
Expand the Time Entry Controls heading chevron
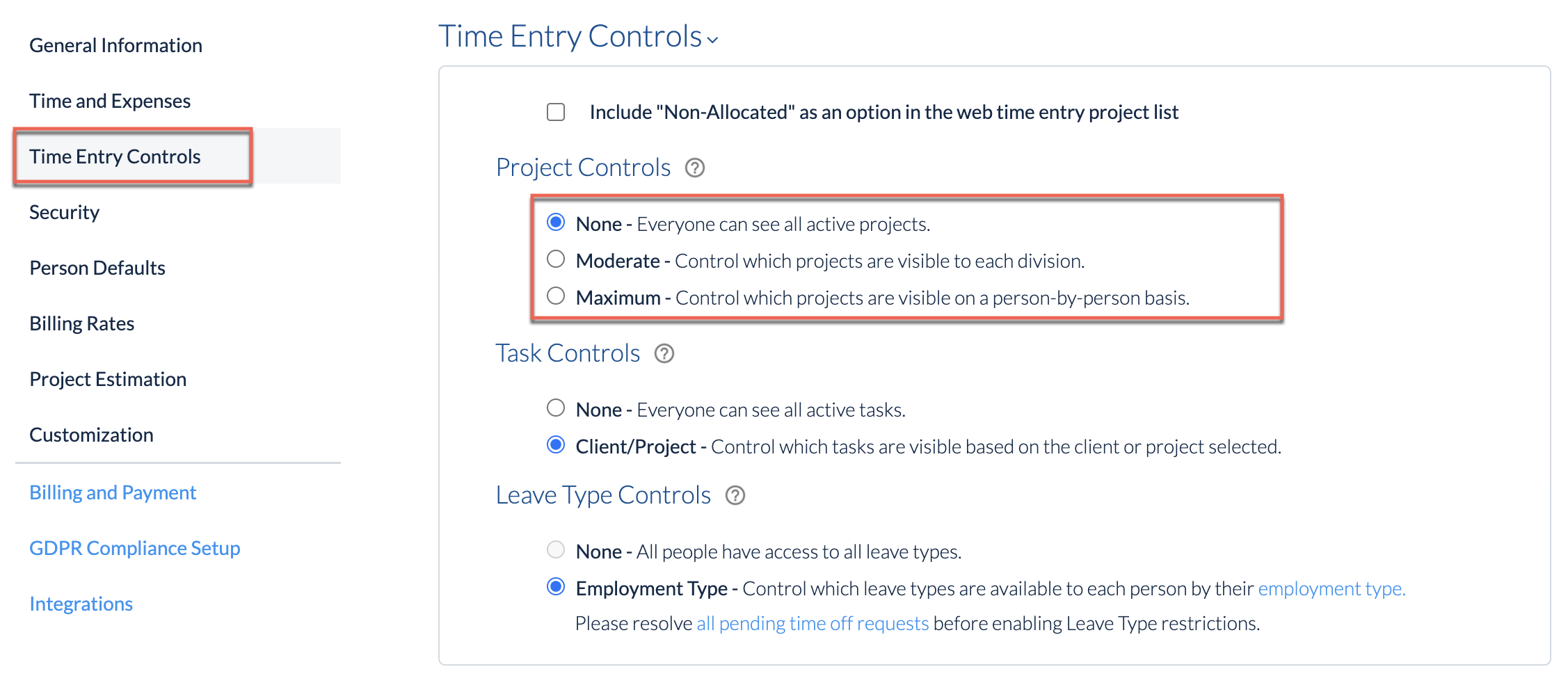(712, 40)
